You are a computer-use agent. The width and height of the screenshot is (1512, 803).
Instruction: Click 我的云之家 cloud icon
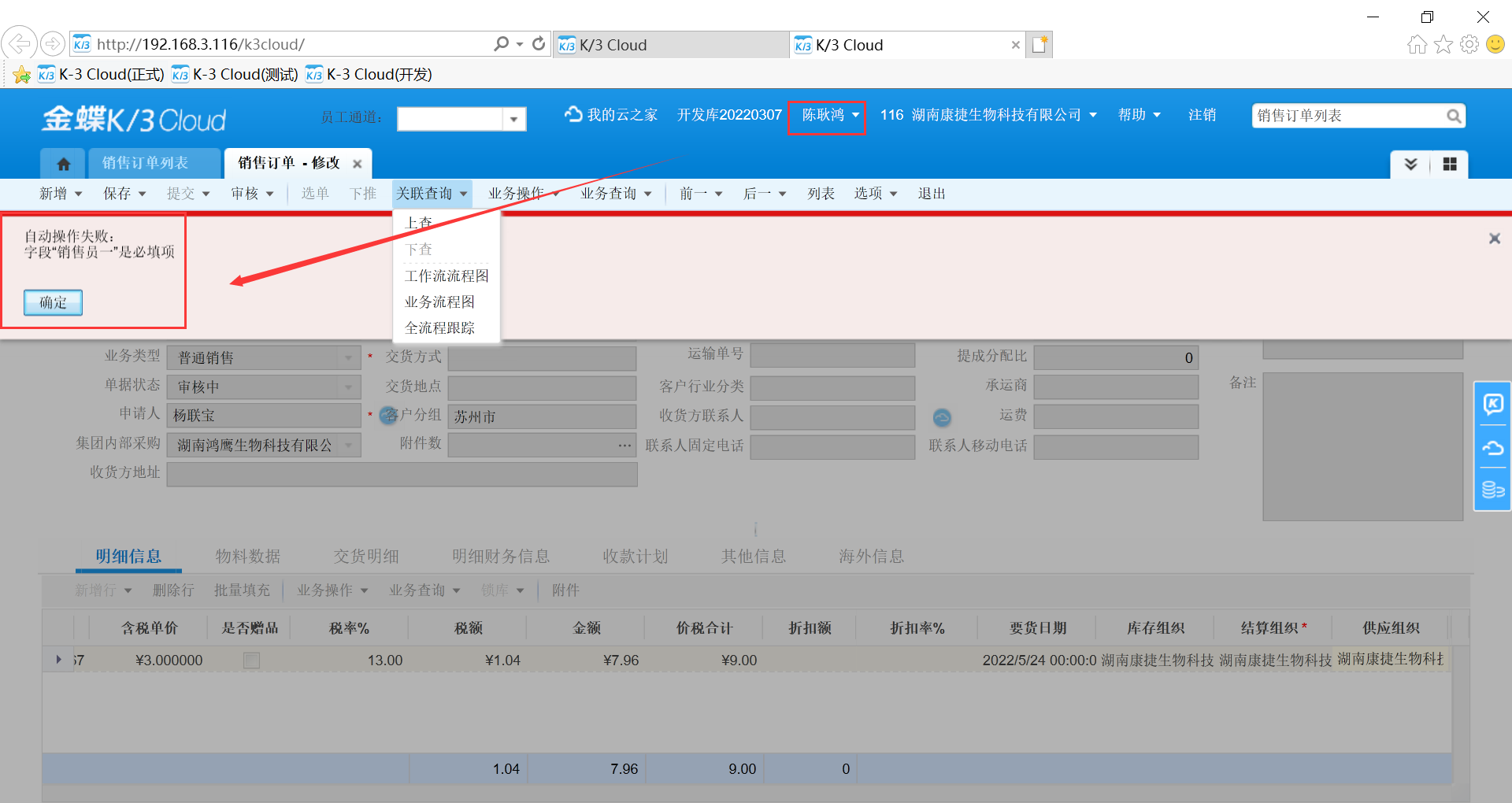[573, 114]
